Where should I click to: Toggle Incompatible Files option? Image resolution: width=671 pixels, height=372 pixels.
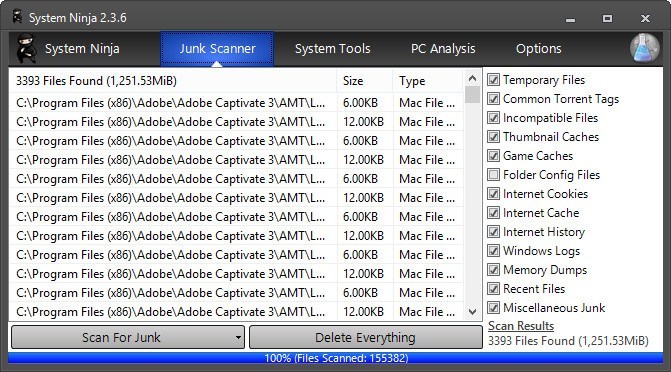493,118
